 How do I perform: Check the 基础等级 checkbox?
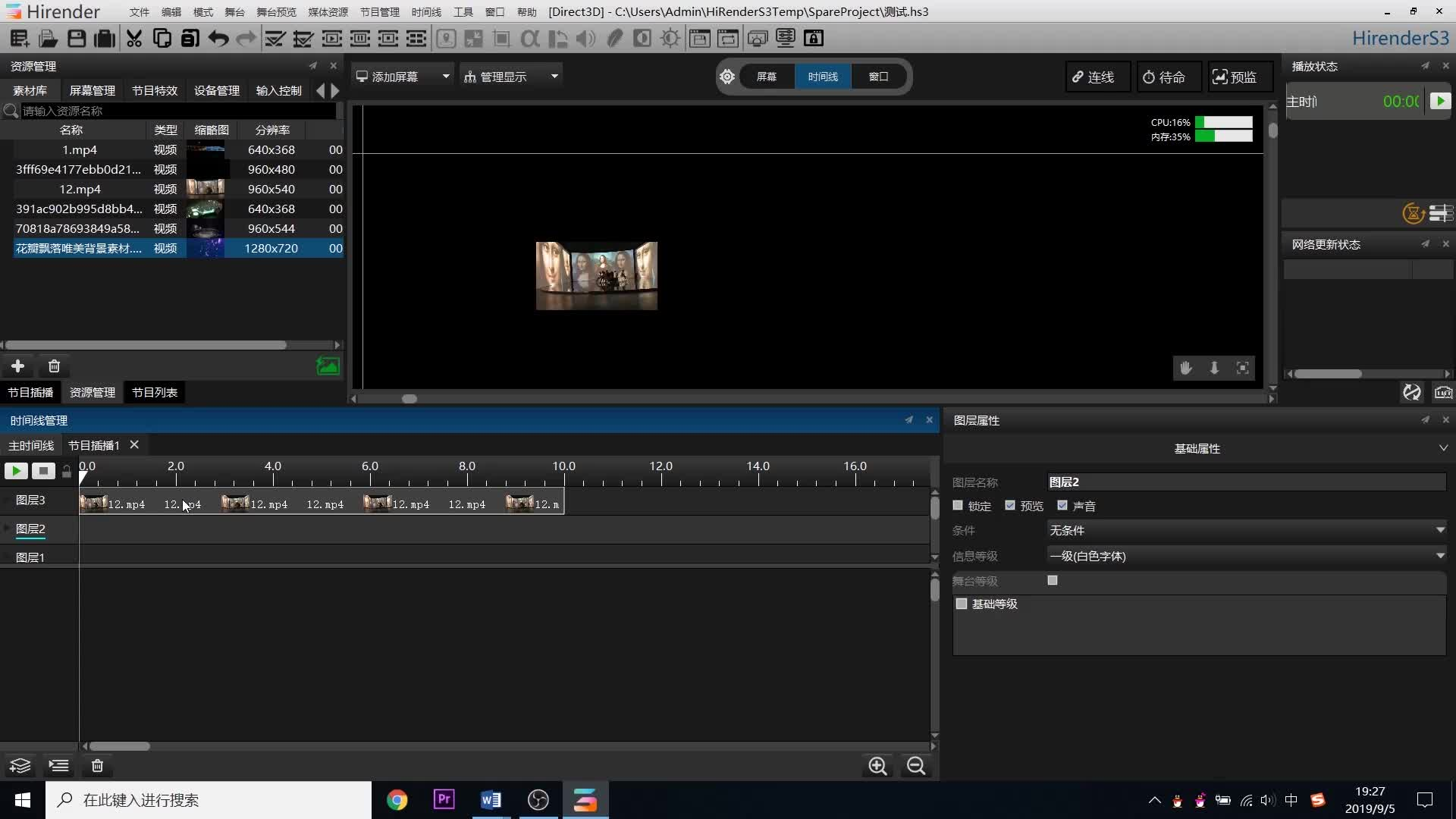[x=962, y=604]
